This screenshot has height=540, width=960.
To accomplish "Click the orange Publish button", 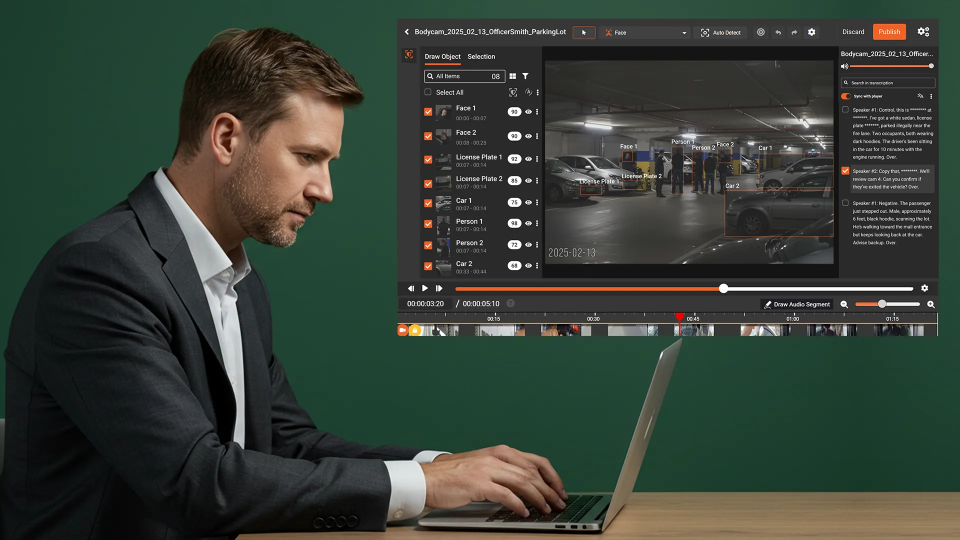I will pos(888,32).
